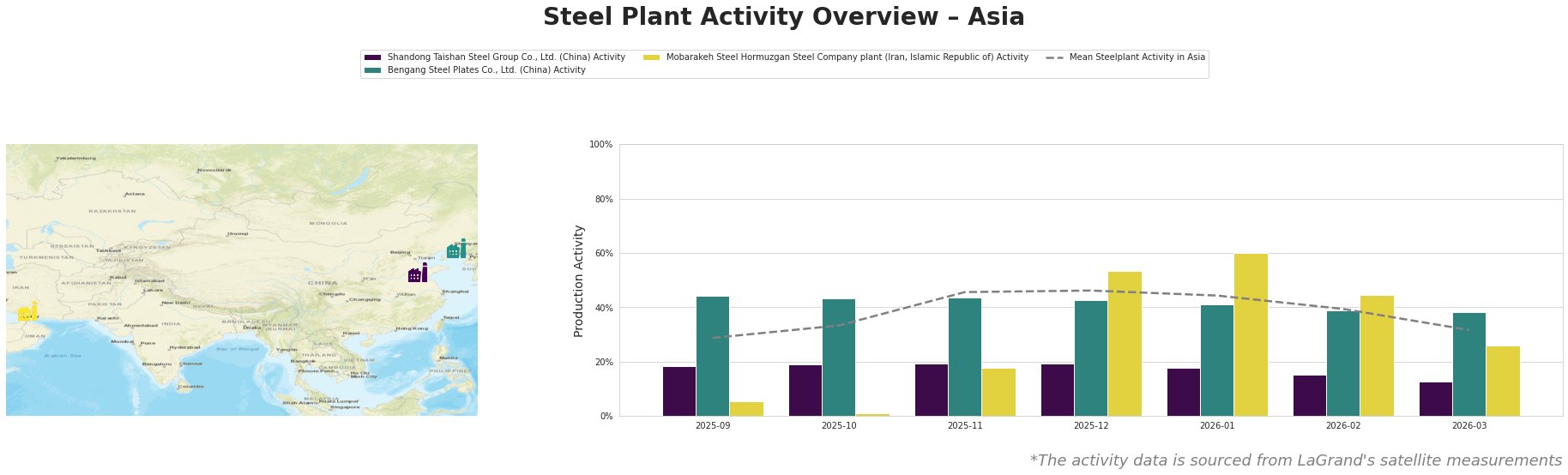Click the 2025-11 x-axis label

[965, 425]
